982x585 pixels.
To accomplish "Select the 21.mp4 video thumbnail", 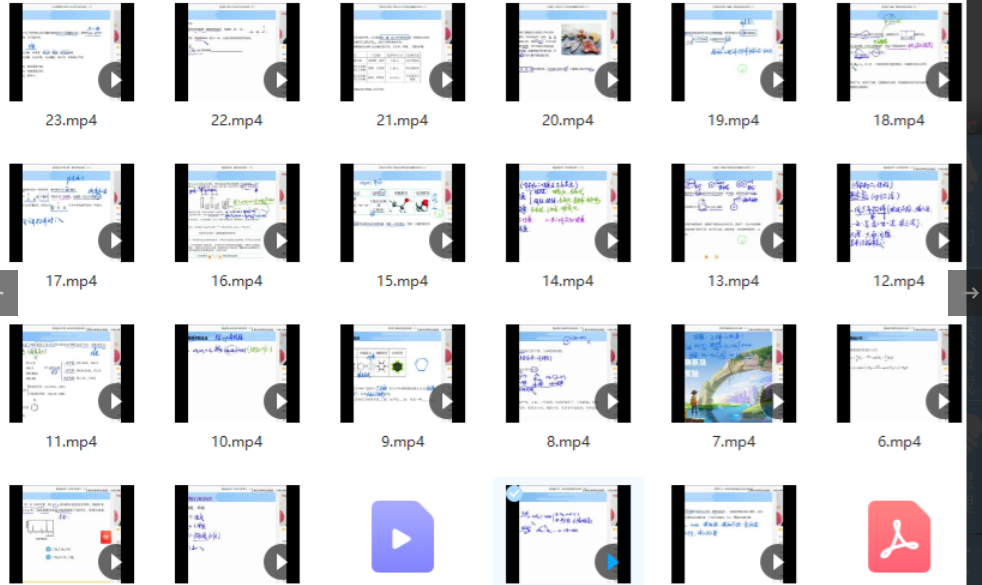I will (x=402, y=52).
